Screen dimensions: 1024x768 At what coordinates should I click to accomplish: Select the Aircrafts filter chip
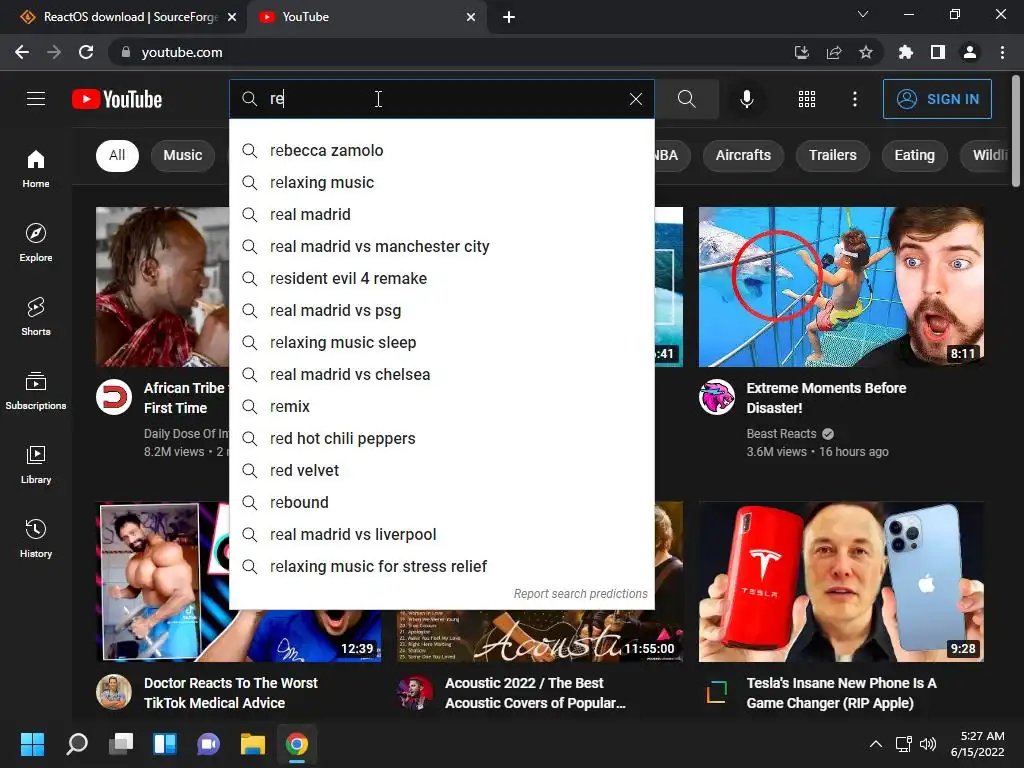pos(743,155)
